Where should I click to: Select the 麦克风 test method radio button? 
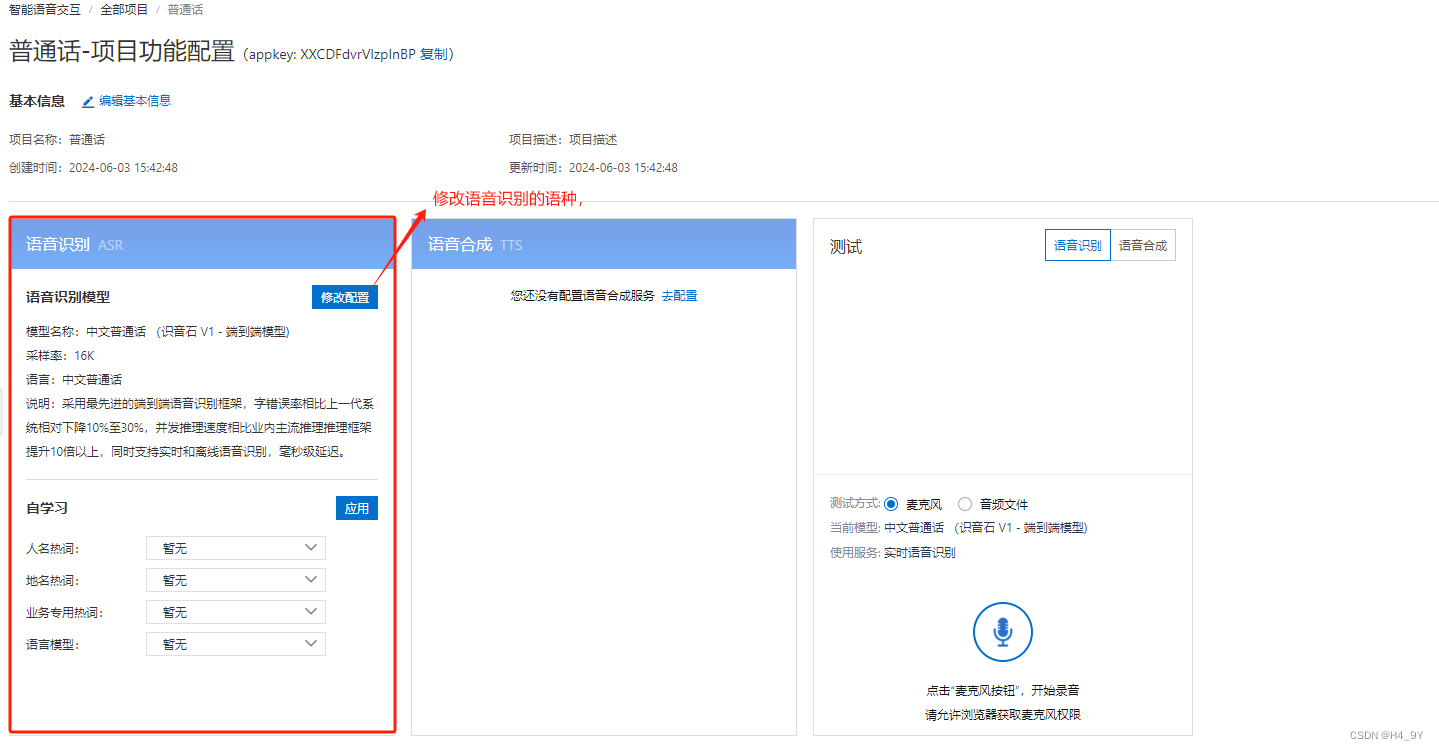(890, 503)
